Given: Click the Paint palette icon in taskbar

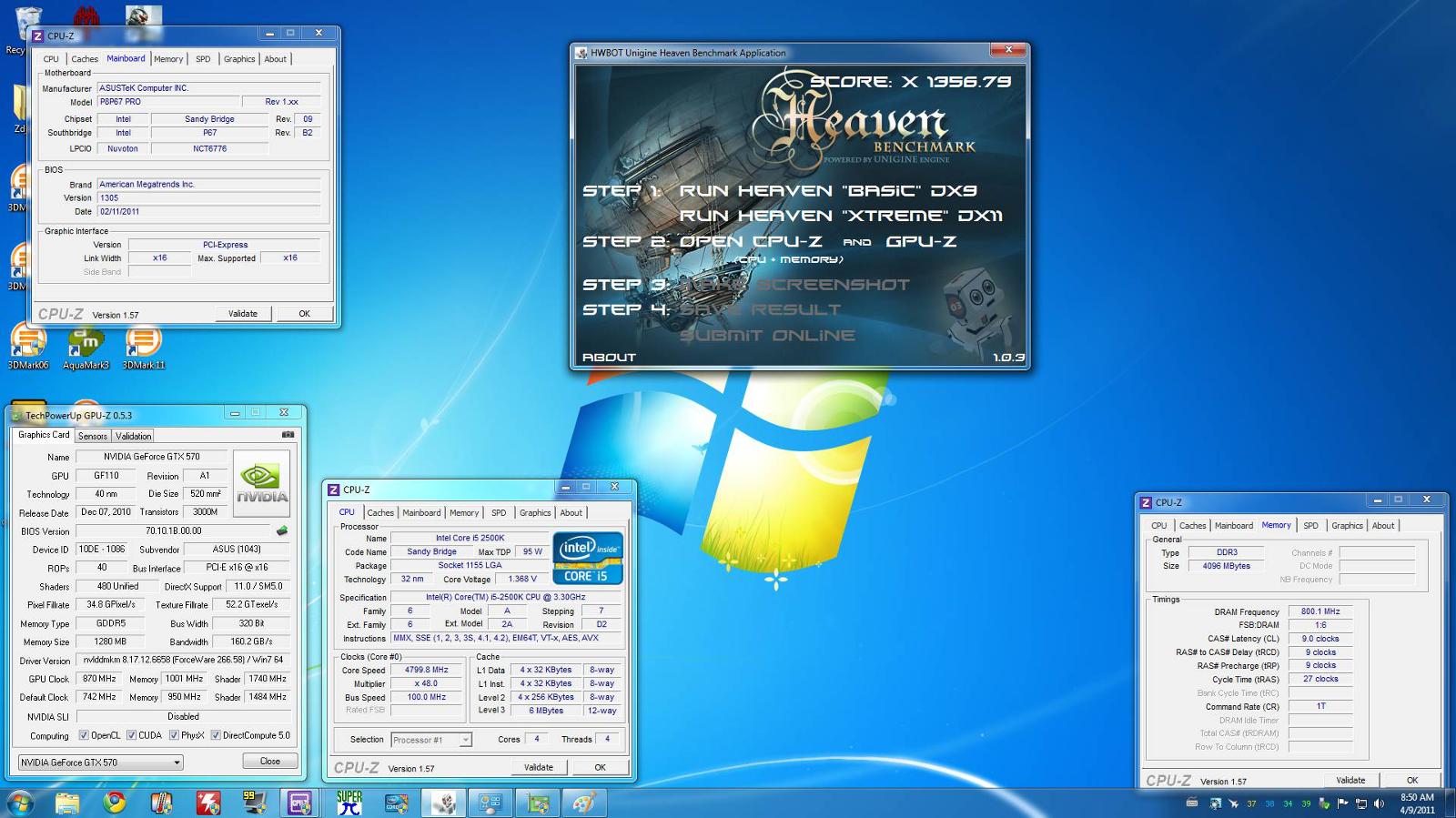Looking at the screenshot, I should pos(584,803).
